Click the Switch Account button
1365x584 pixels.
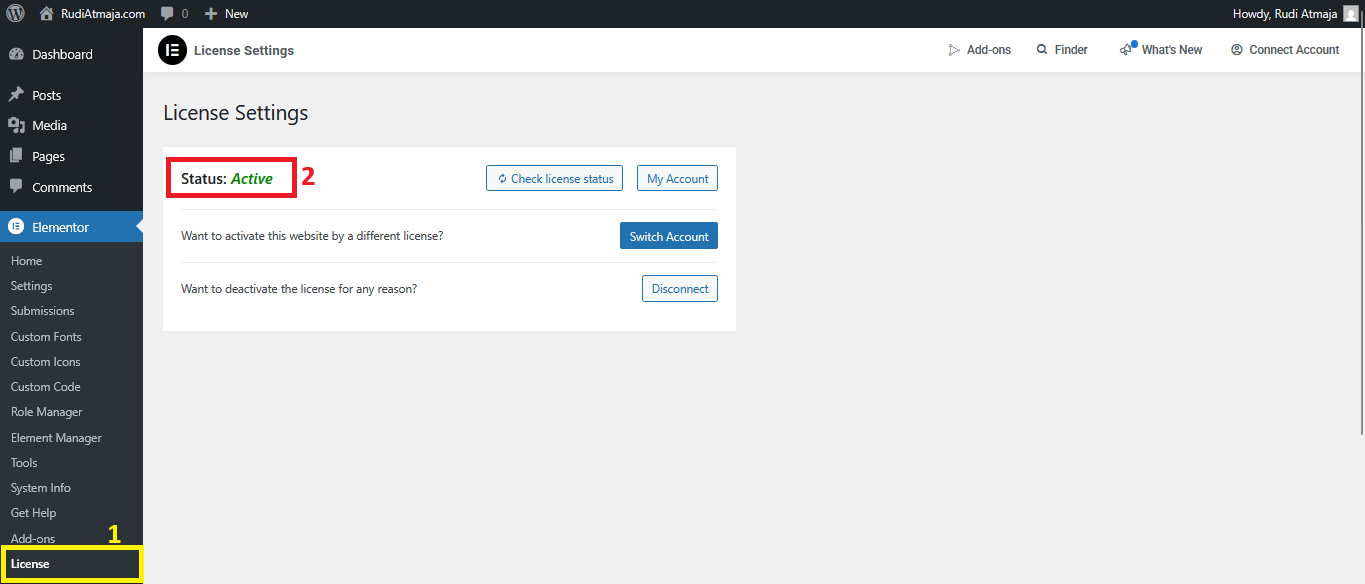click(x=669, y=237)
